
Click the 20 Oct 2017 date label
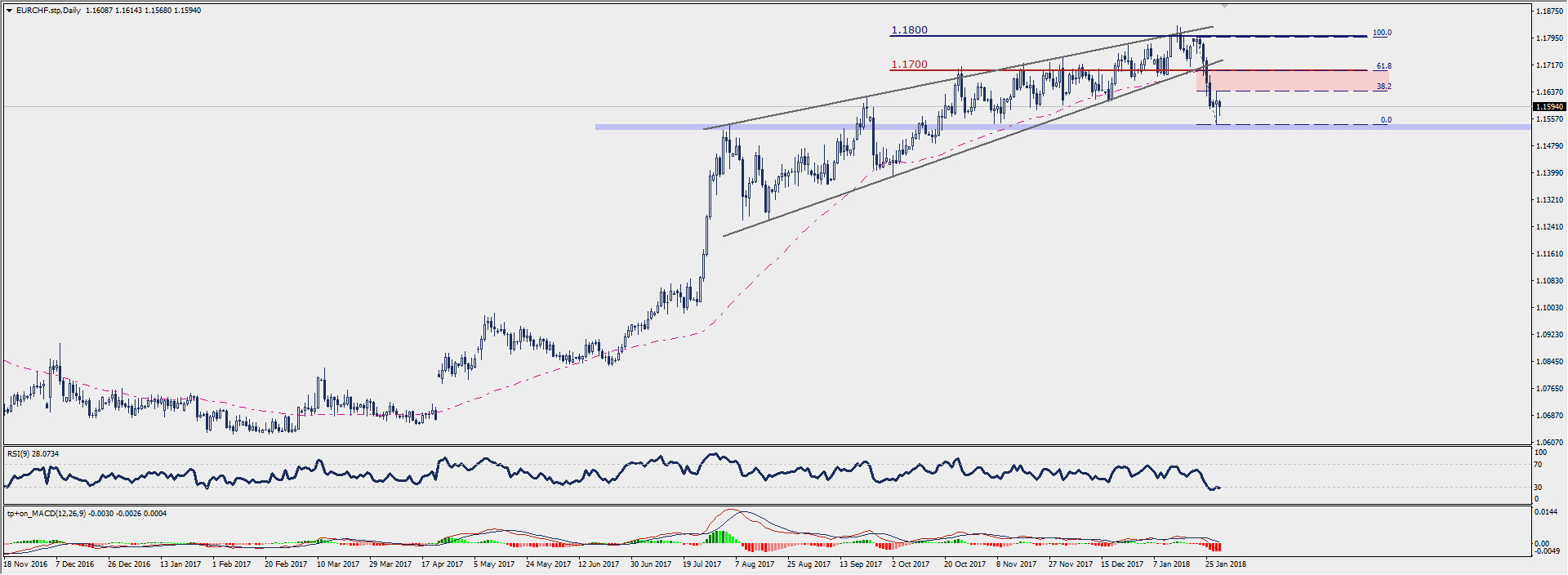pos(964,564)
